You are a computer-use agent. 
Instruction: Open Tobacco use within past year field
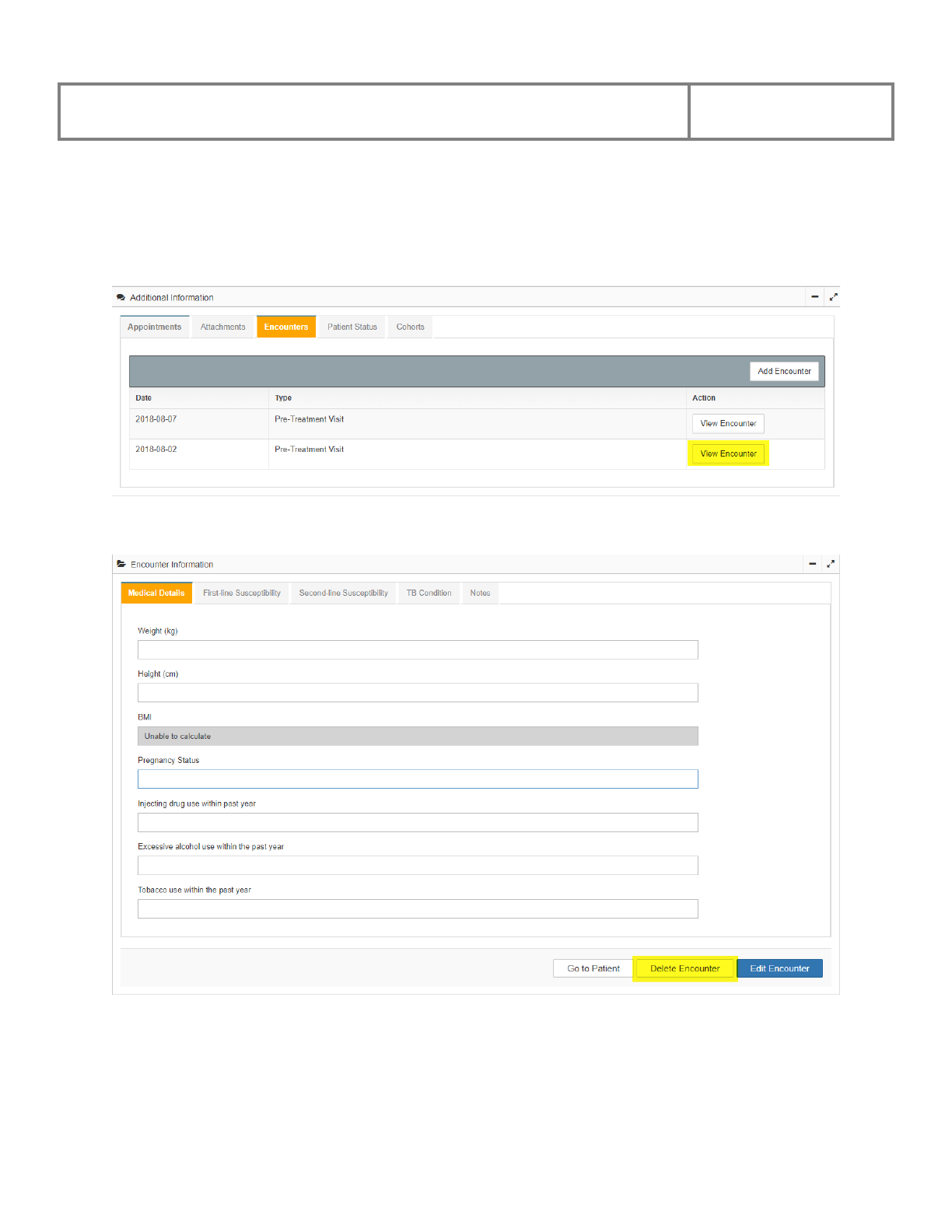418,908
